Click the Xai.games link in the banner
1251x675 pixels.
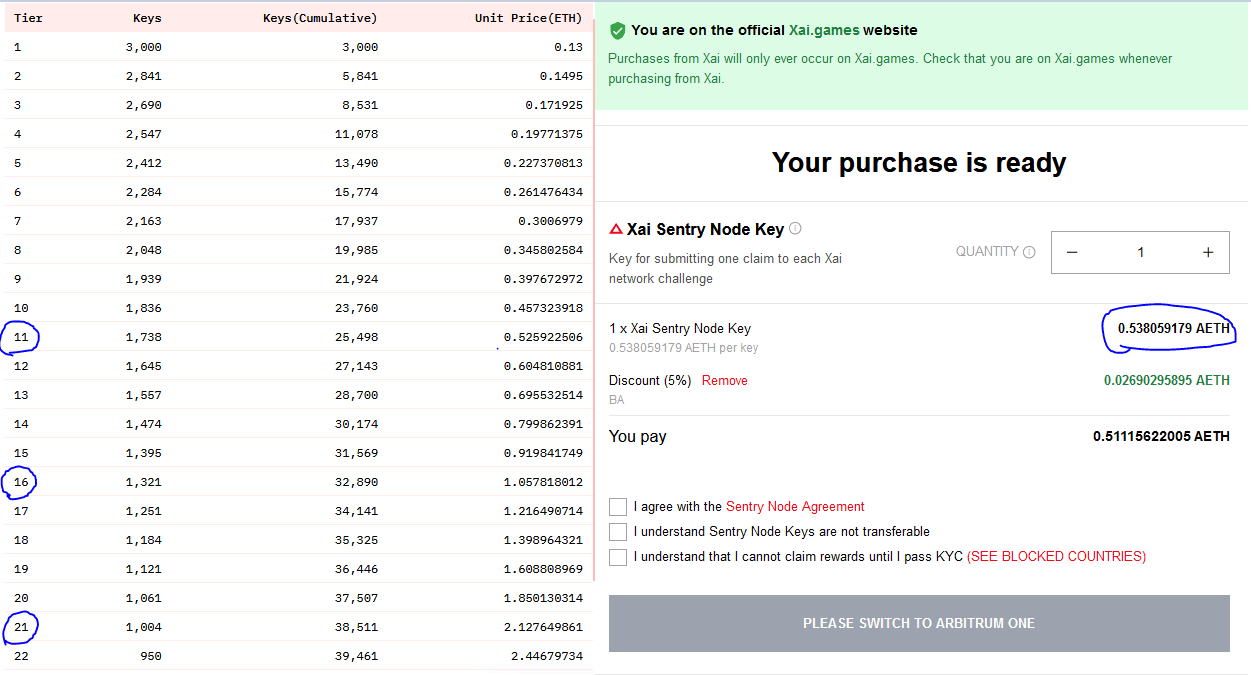tap(825, 31)
